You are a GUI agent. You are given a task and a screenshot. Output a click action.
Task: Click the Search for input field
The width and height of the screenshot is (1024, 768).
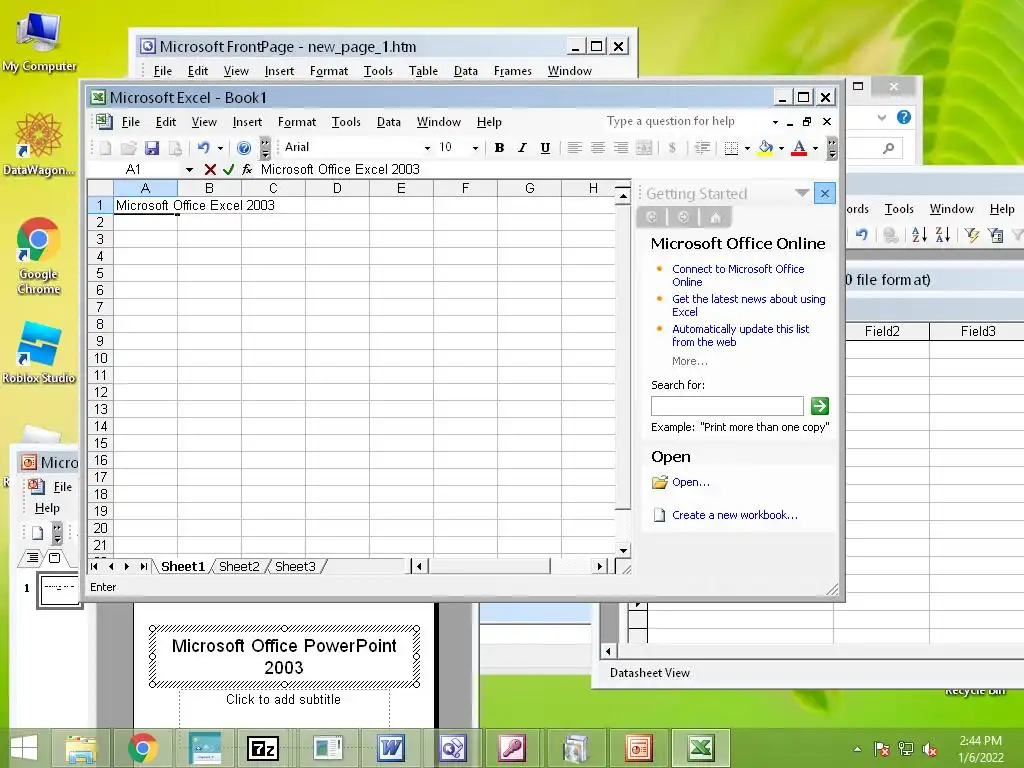(727, 406)
